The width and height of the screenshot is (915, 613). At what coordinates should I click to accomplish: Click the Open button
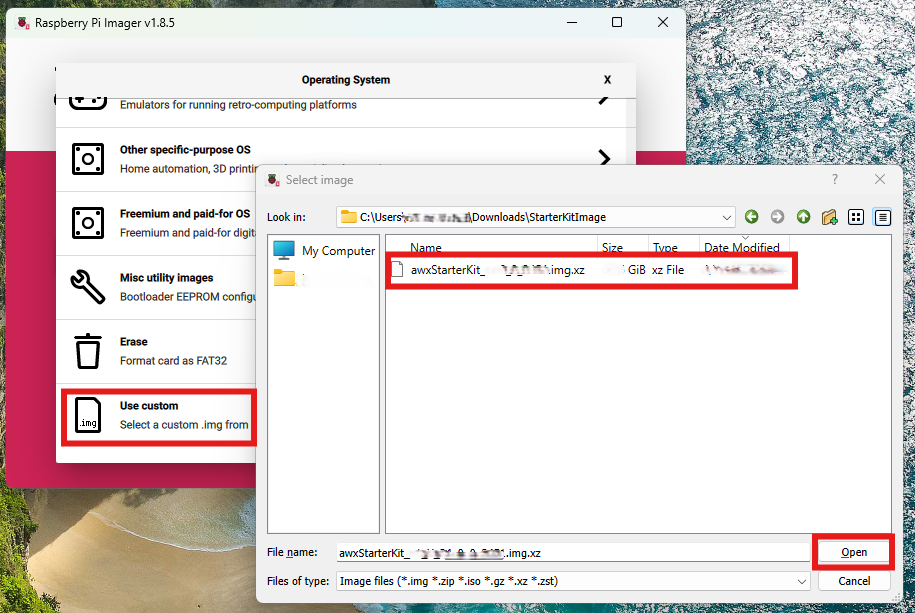[854, 552]
